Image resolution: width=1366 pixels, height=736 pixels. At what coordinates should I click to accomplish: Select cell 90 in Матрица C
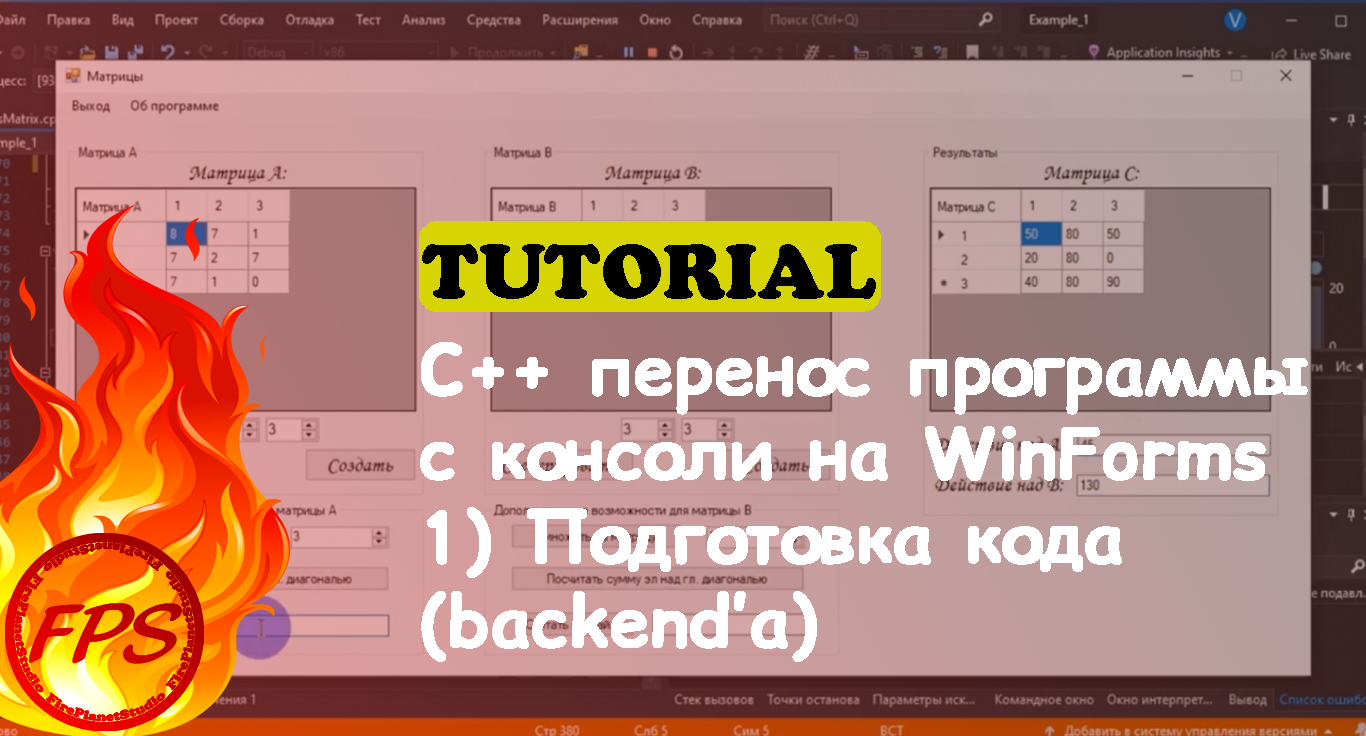tap(1124, 283)
